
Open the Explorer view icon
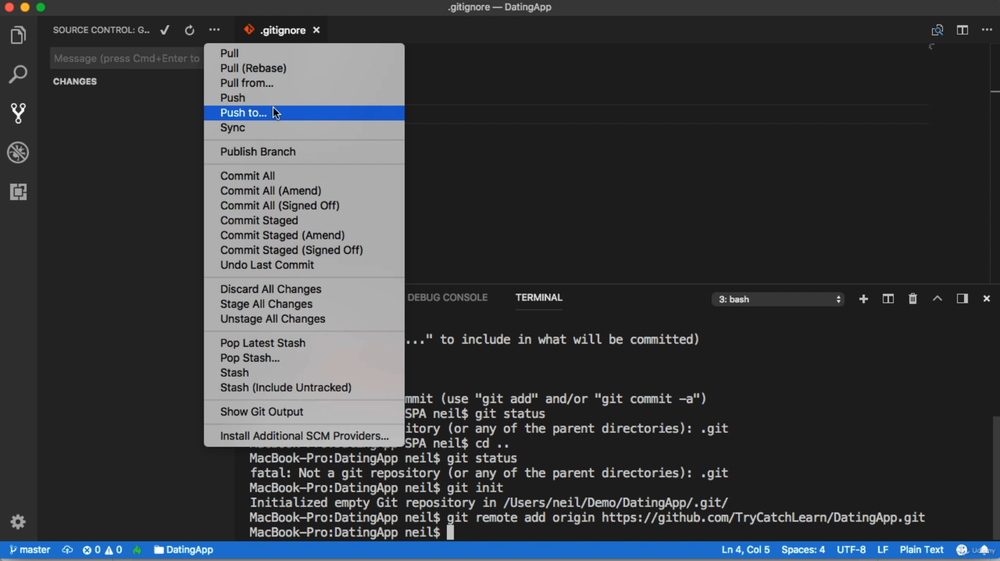[18, 35]
